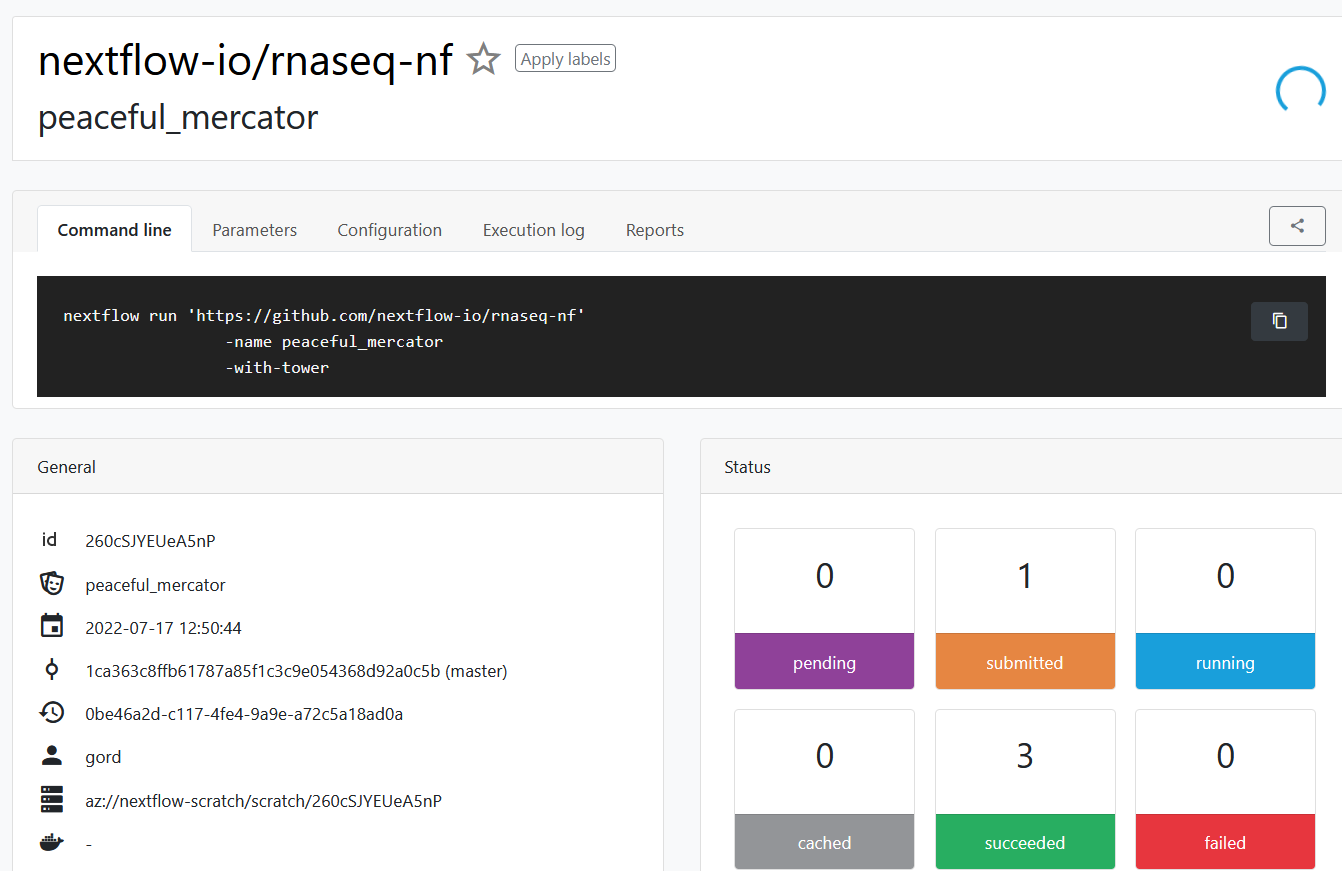
Task: Select the failed status card
Action: click(1225, 789)
